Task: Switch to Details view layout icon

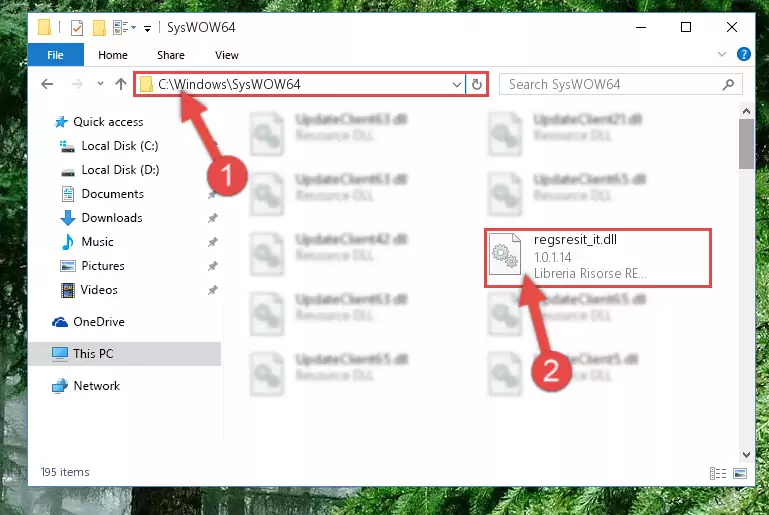Action: coord(718,473)
